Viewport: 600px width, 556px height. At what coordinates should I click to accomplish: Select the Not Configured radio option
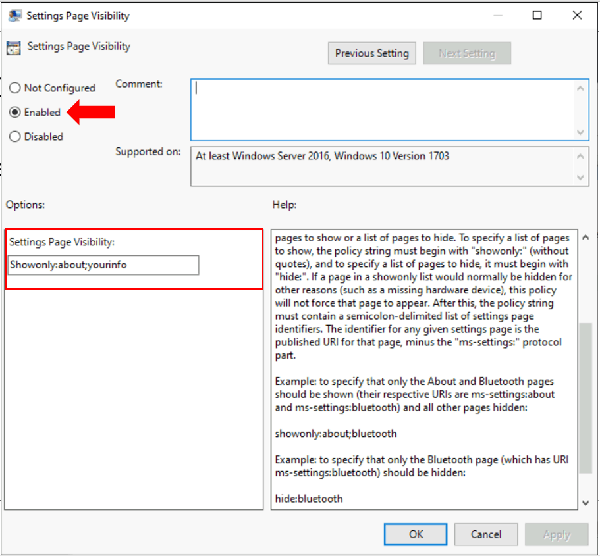point(15,88)
